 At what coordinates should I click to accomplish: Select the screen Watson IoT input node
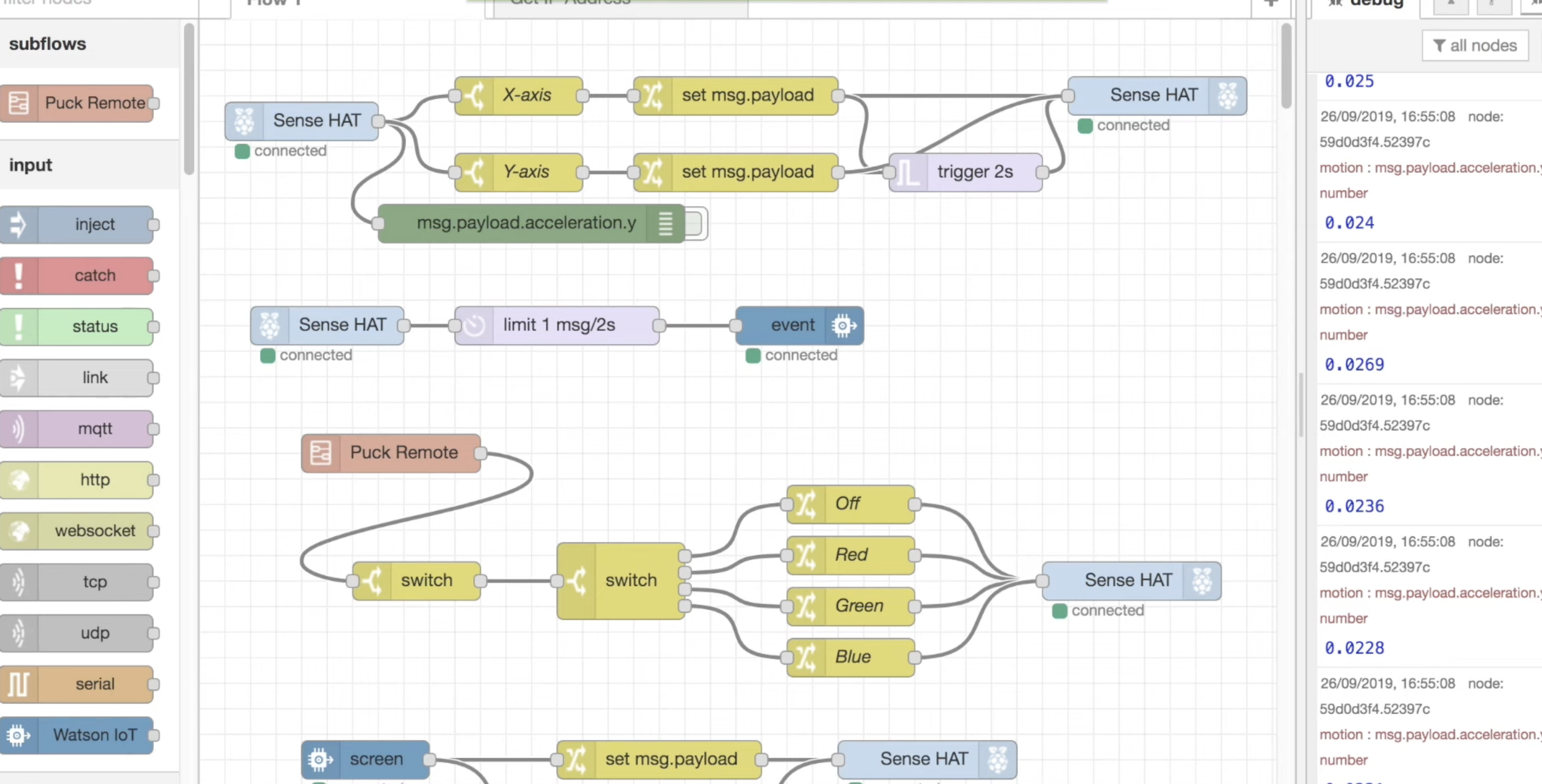click(x=365, y=760)
